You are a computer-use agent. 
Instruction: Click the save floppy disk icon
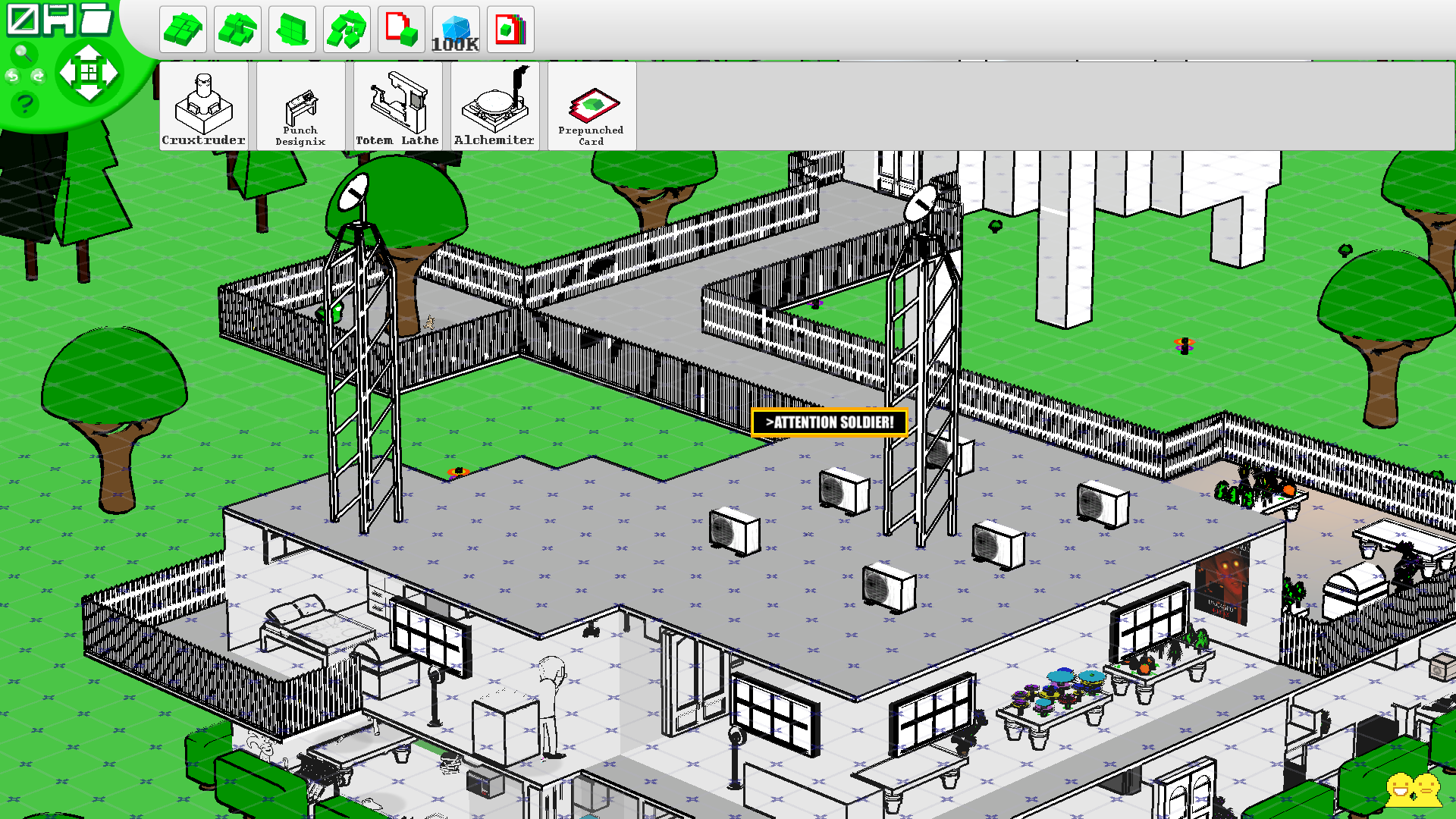click(x=59, y=19)
